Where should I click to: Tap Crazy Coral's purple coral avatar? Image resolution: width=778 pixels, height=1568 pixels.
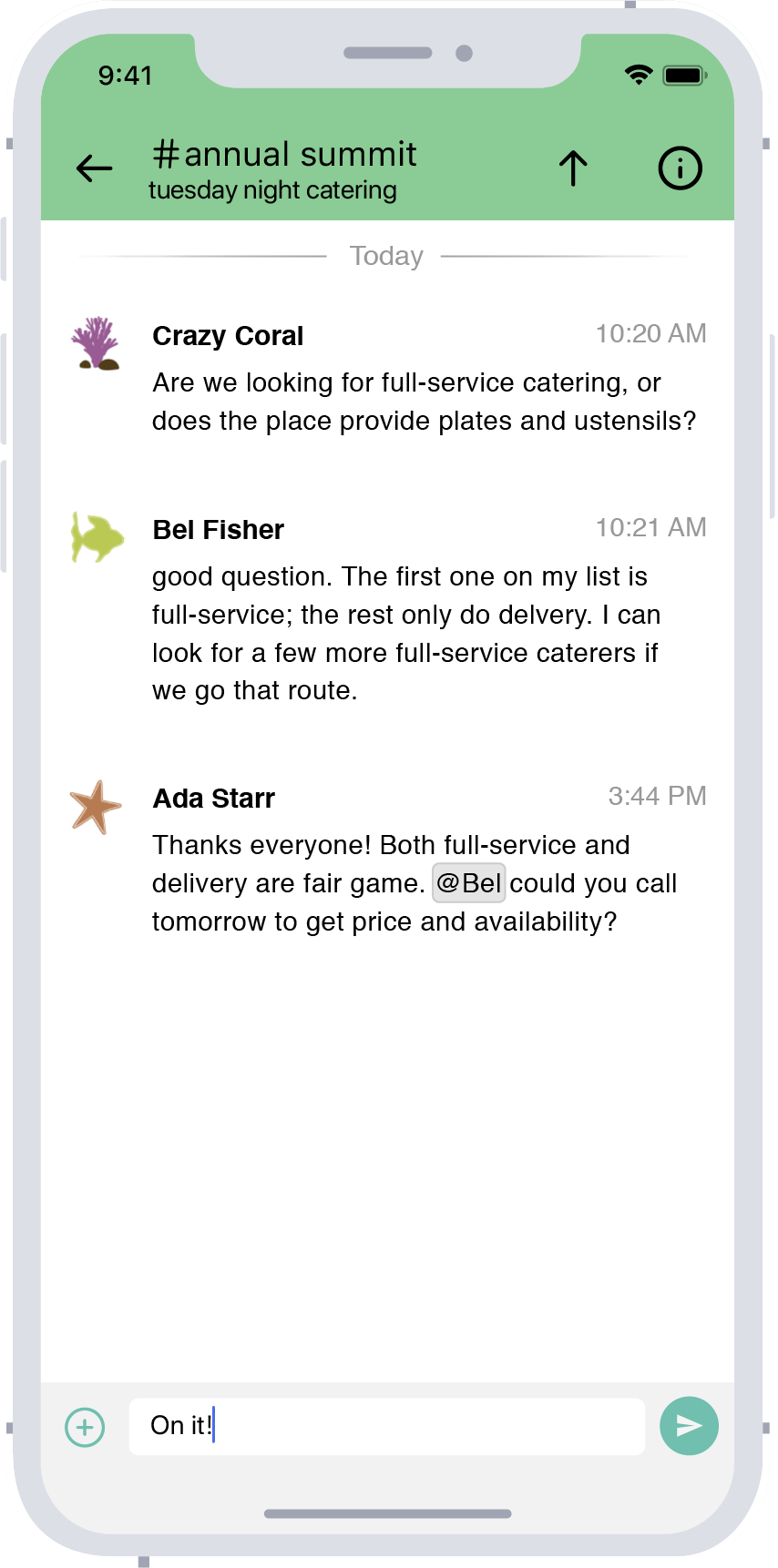point(96,343)
